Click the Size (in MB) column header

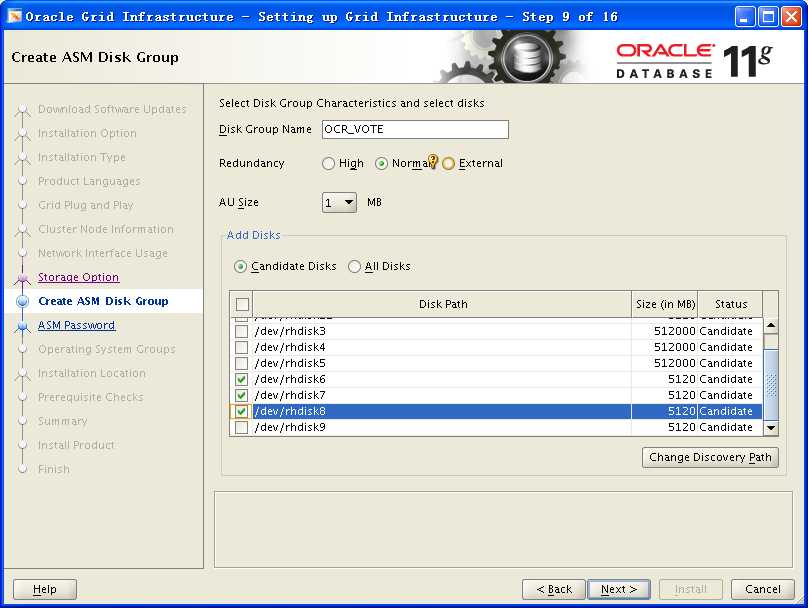click(x=665, y=304)
